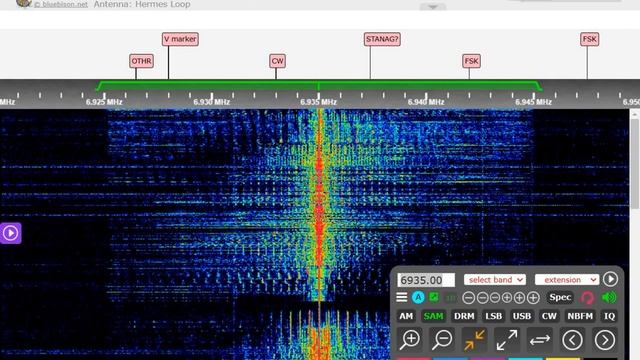The height and width of the screenshot is (360, 640).
Task: Select CW demodulation mode
Action: coord(549,316)
